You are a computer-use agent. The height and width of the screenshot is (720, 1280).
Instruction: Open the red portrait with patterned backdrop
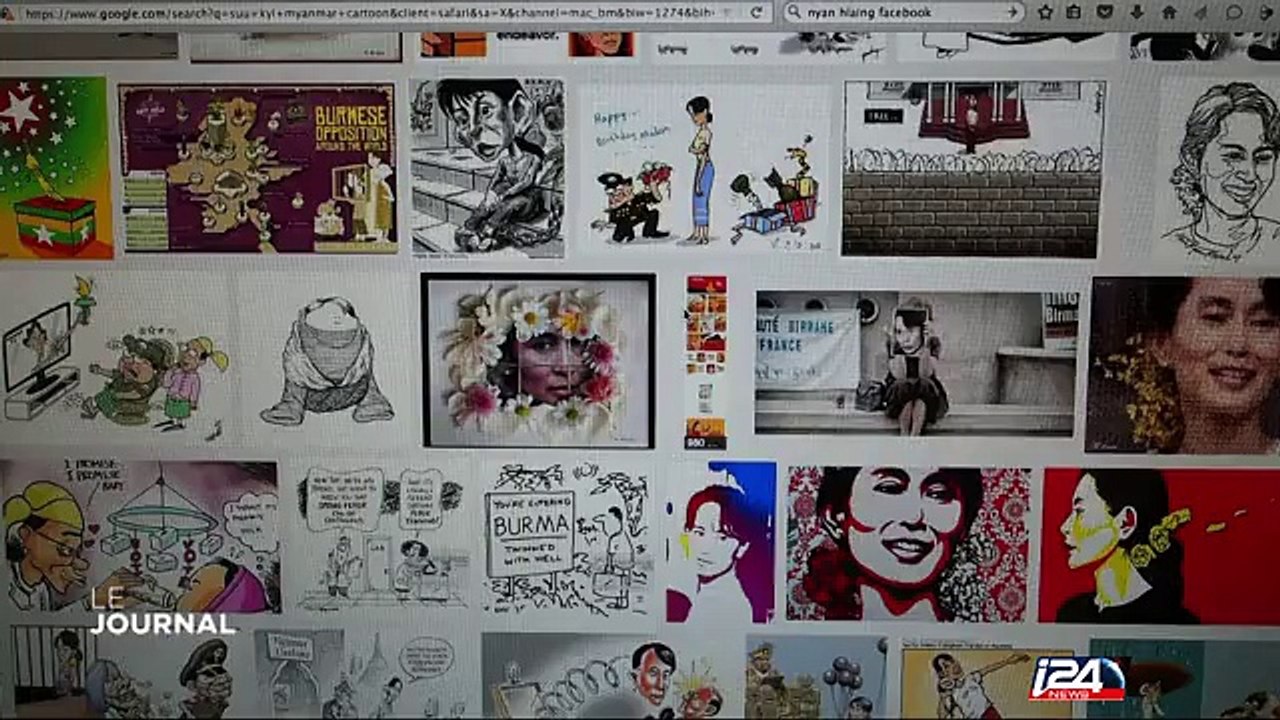(x=909, y=544)
